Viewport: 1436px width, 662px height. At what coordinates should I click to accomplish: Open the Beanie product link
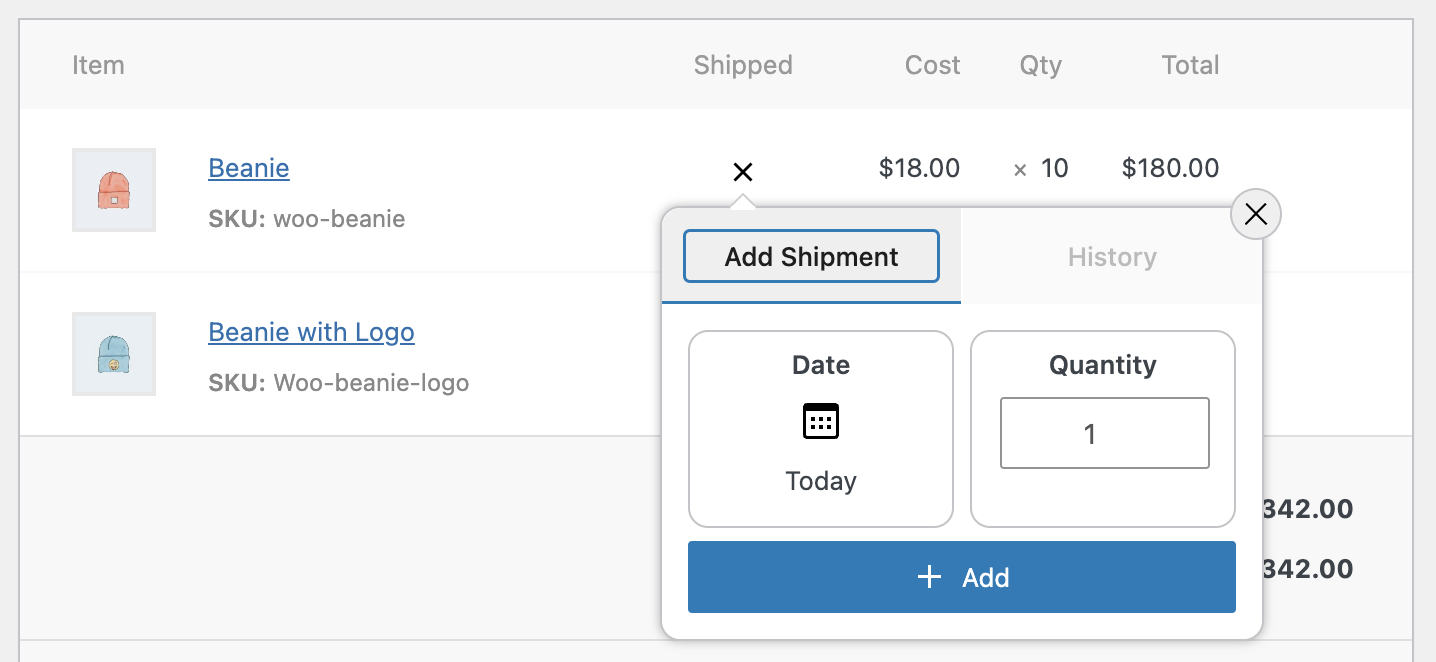click(249, 168)
